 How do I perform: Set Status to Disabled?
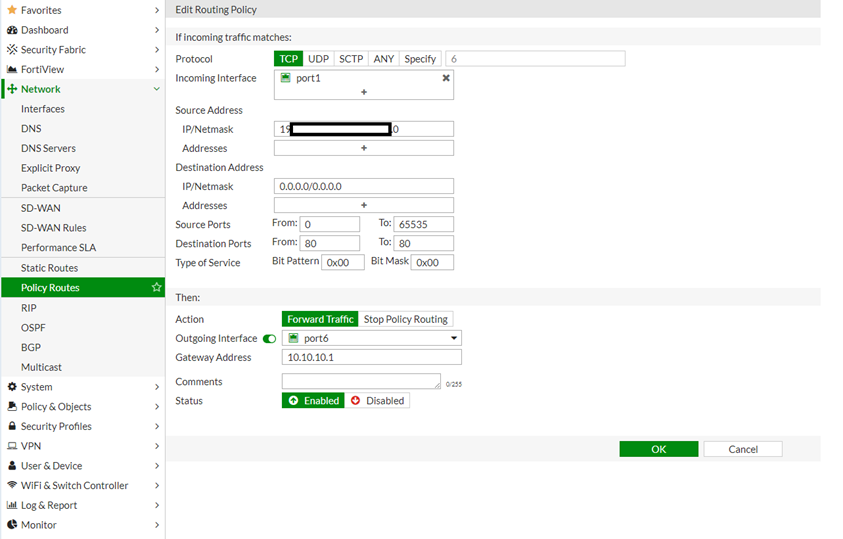point(377,400)
